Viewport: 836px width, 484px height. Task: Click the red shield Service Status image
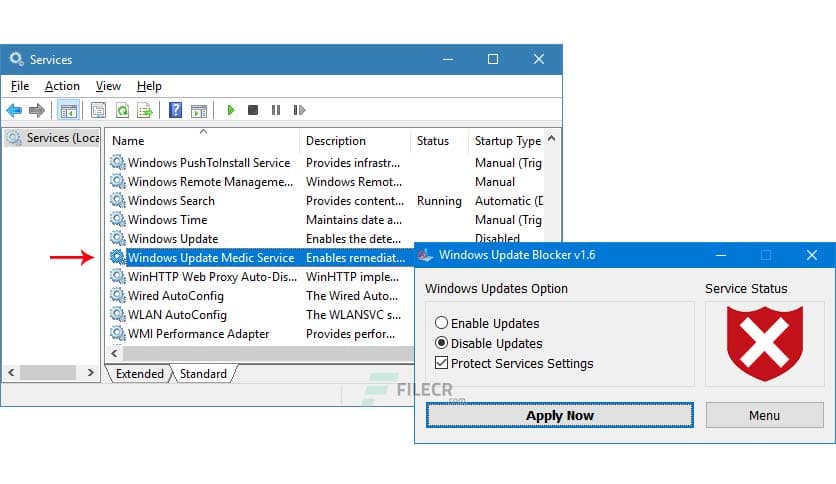765,344
